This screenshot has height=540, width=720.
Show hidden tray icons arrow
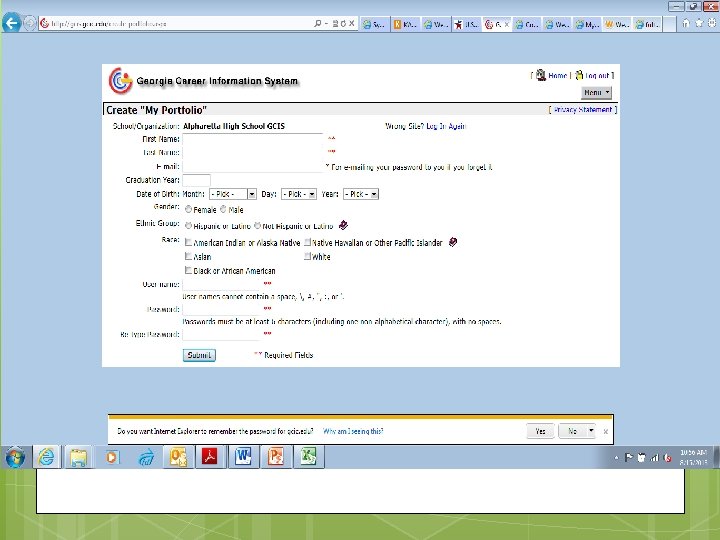616,457
